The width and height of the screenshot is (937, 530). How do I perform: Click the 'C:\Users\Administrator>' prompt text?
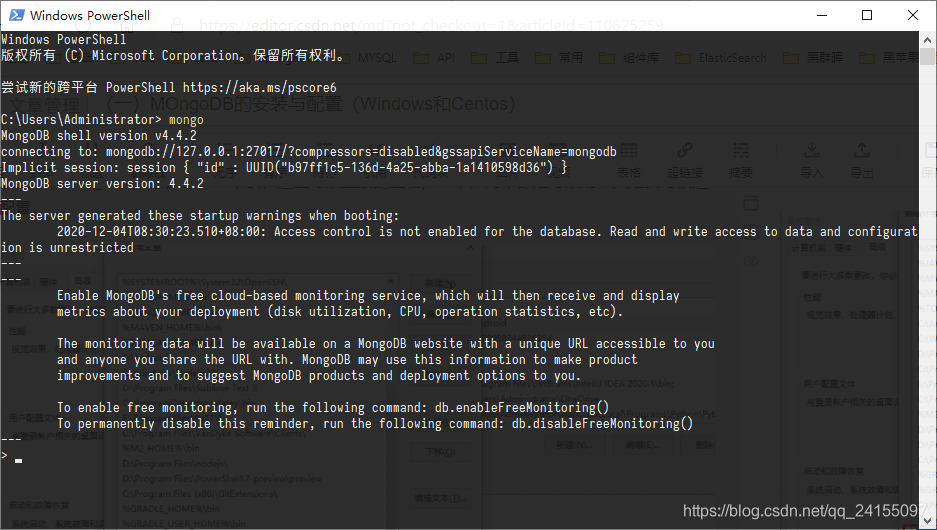point(81,120)
